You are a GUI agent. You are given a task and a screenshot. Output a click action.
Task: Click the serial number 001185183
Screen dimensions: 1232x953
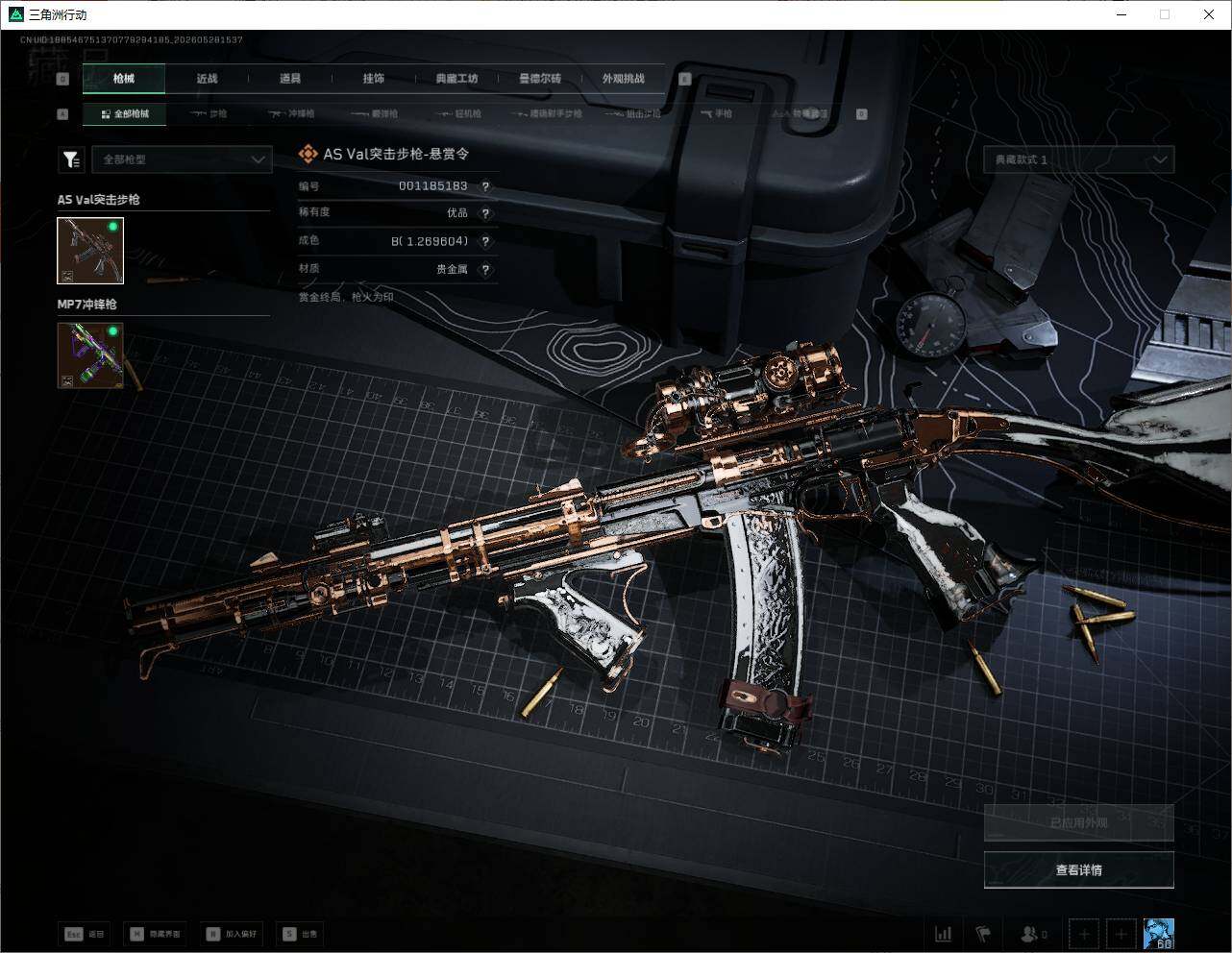433,186
